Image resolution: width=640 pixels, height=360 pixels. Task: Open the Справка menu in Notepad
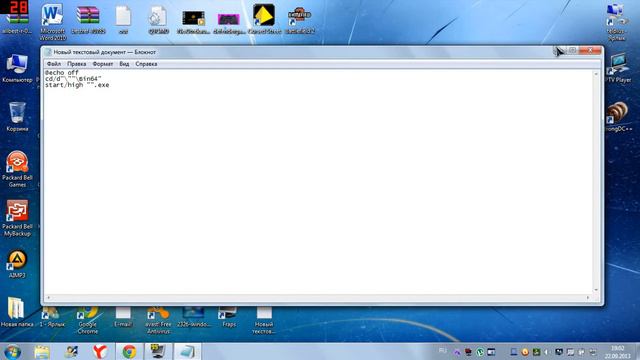coord(146,64)
